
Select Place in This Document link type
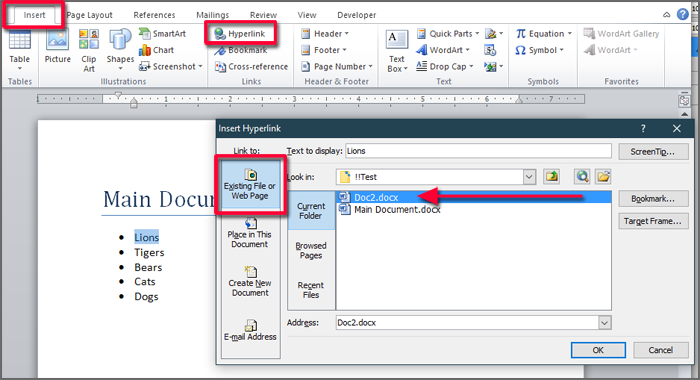coord(250,233)
